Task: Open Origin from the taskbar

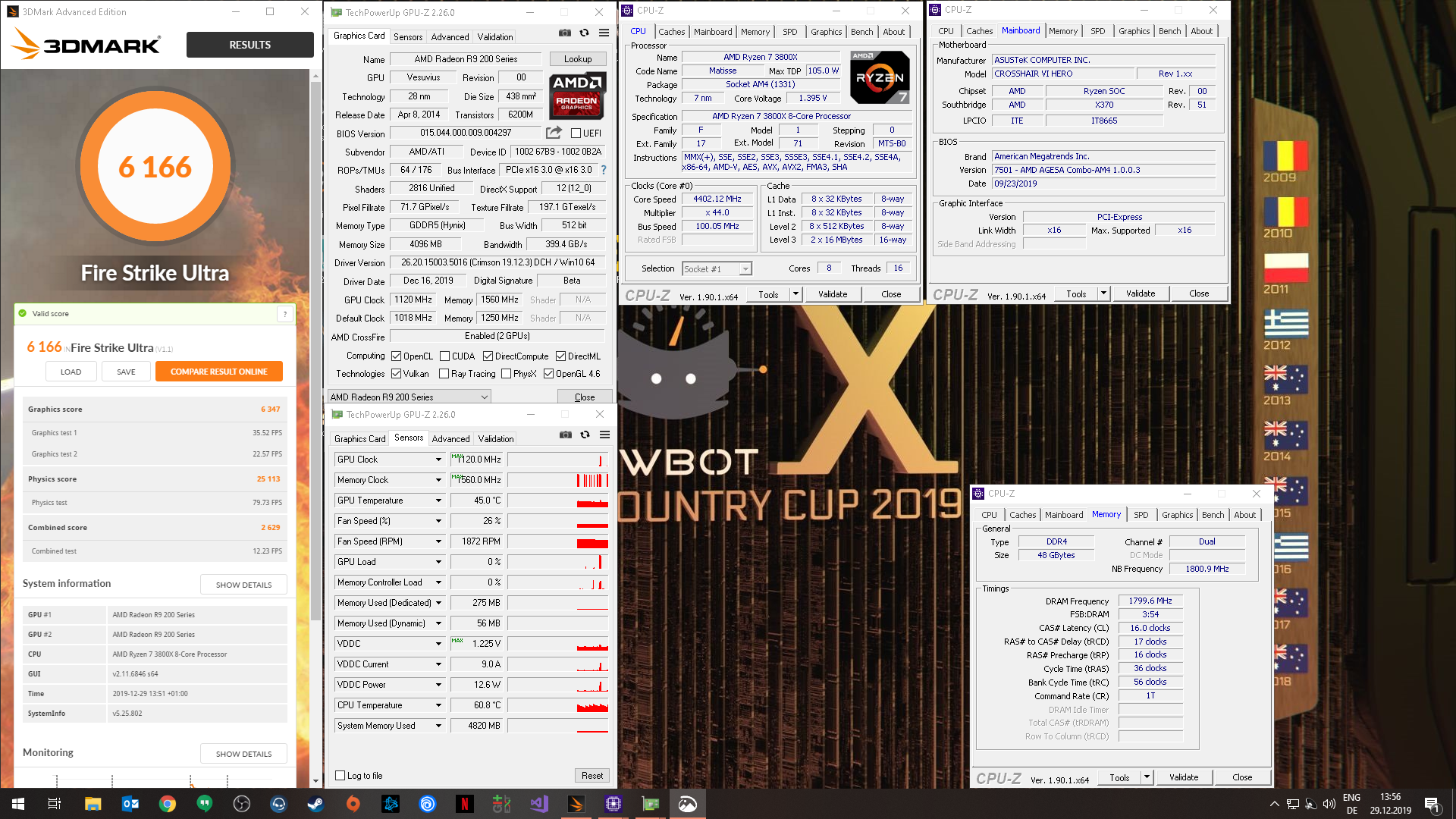Action: click(x=353, y=804)
